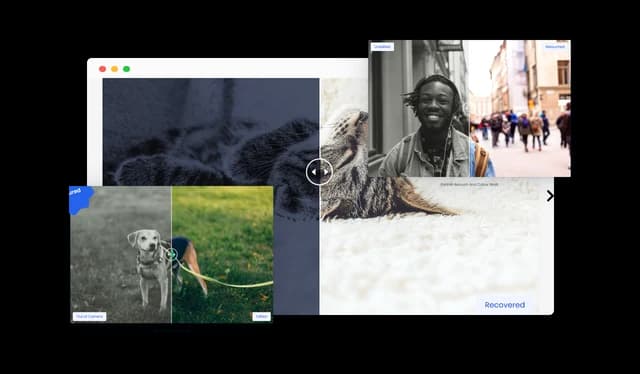The height and width of the screenshot is (374, 640).
Task: Click the blue badge on the dog photo corner
Action: click(x=80, y=199)
